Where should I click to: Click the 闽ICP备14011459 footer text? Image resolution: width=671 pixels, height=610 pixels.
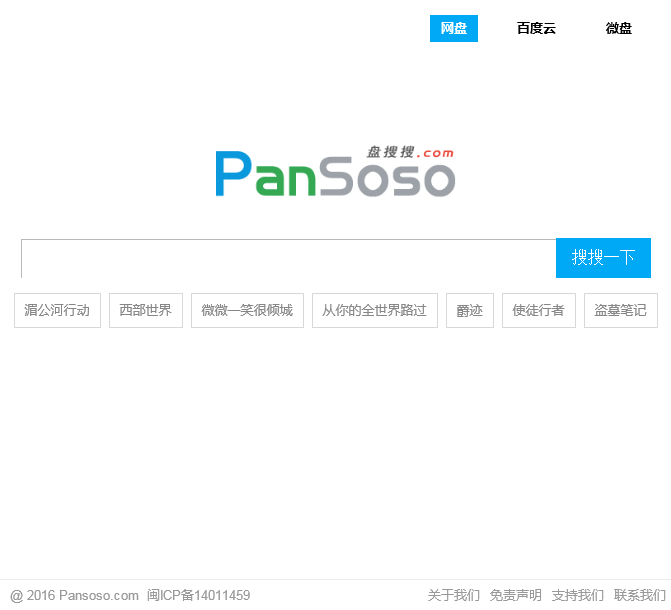tap(199, 595)
